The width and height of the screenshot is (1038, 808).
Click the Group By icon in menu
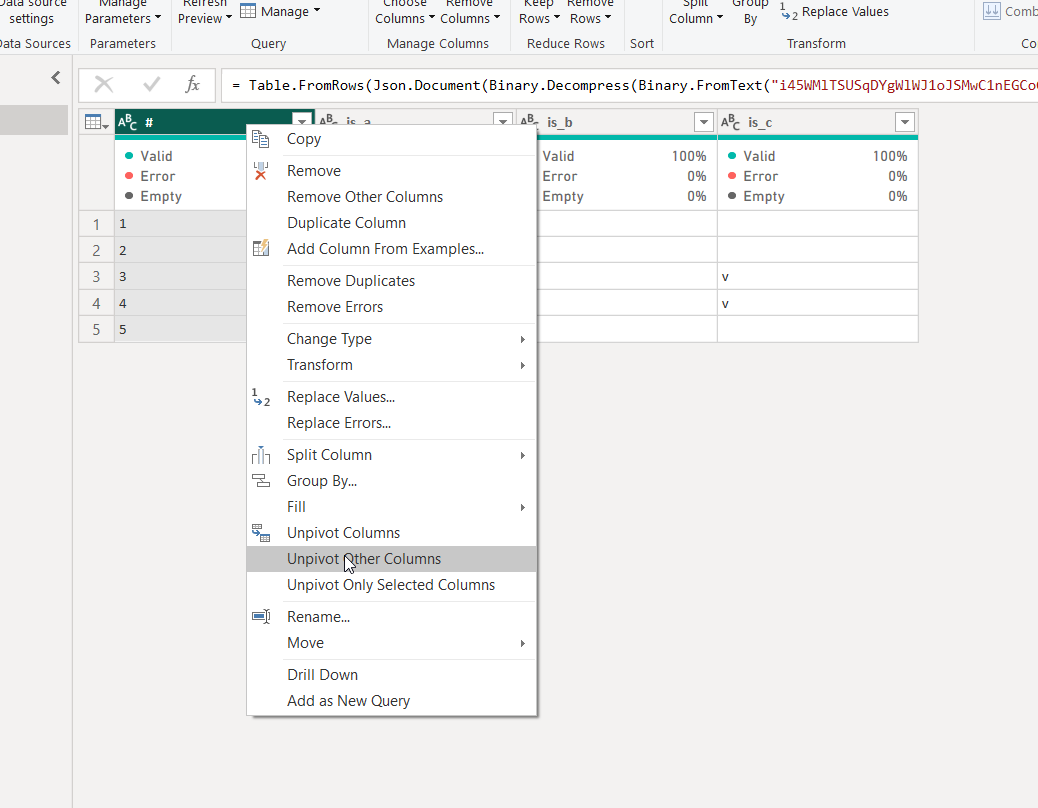(261, 481)
